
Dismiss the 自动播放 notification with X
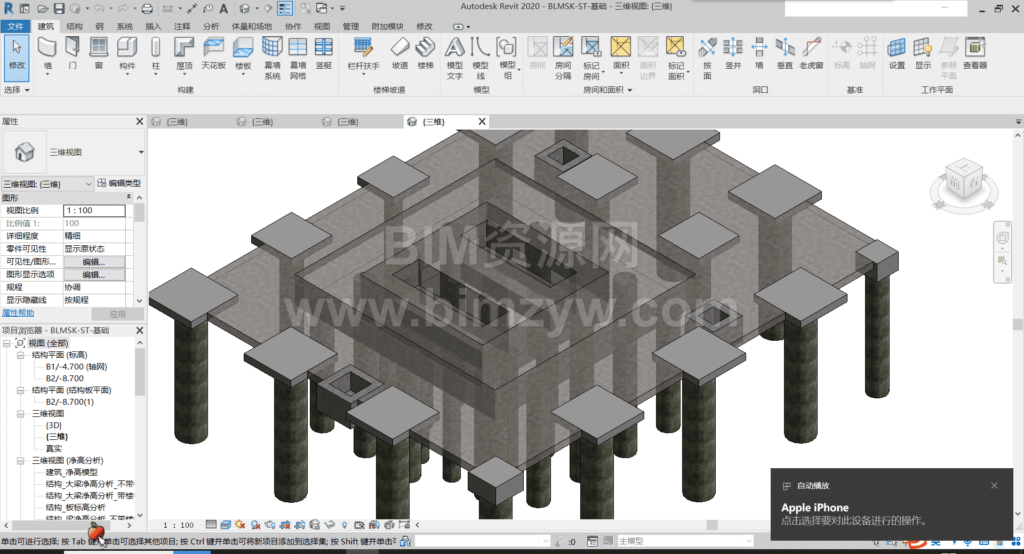pyautogui.click(x=994, y=485)
